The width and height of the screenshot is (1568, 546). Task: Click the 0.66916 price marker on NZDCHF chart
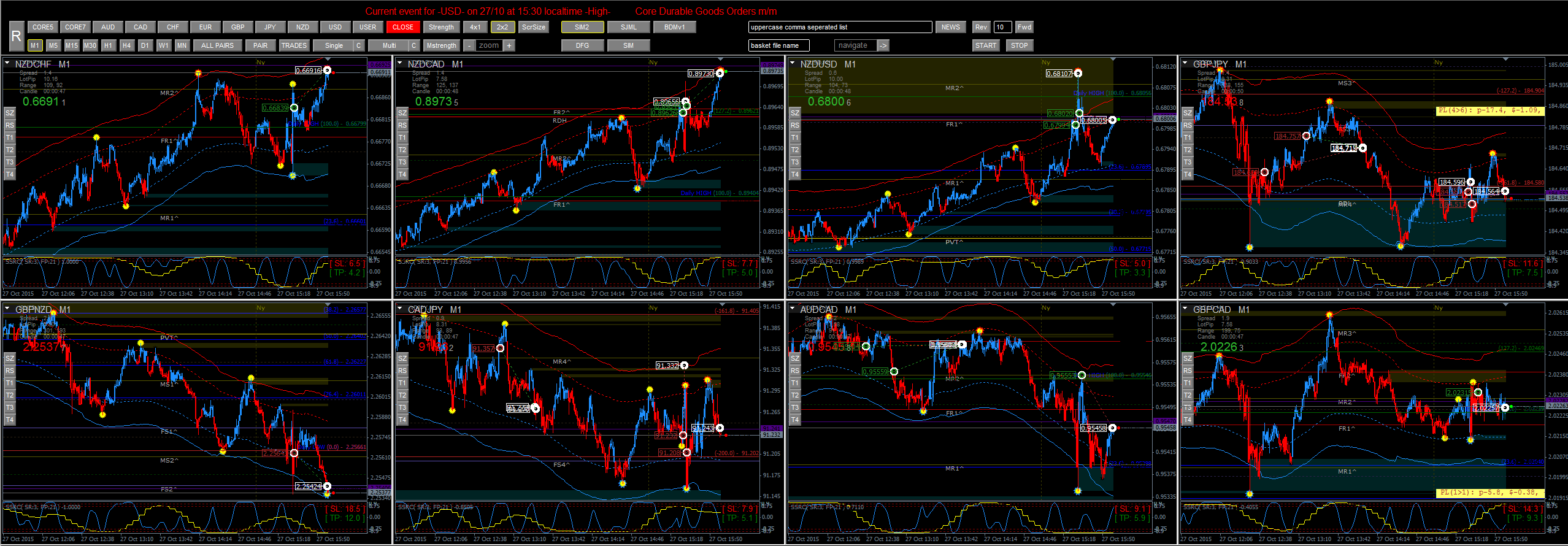[309, 71]
